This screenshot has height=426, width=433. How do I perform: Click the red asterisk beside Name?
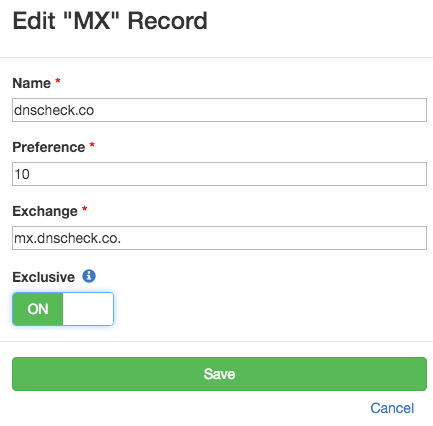58,80
